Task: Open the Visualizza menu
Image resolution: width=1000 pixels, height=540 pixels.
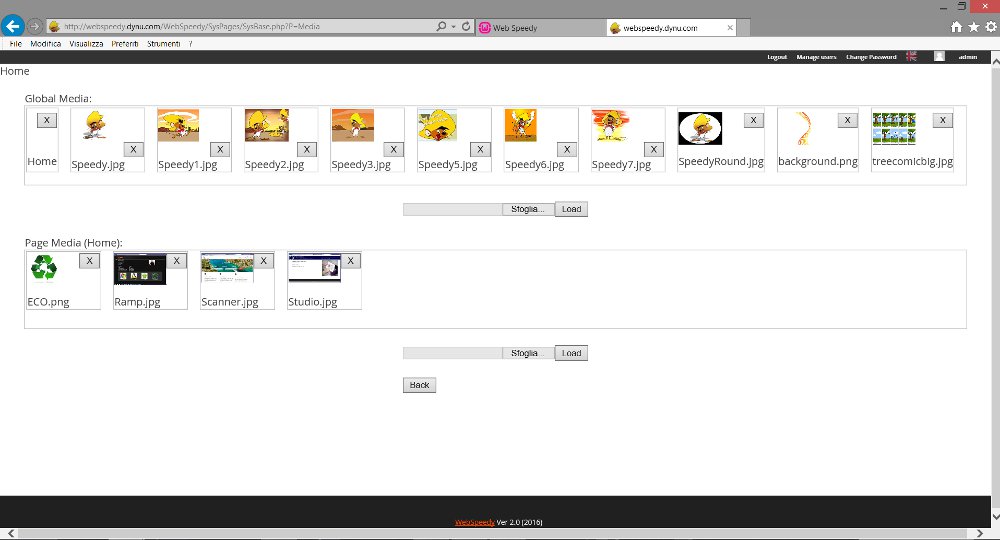Action: 86,44
